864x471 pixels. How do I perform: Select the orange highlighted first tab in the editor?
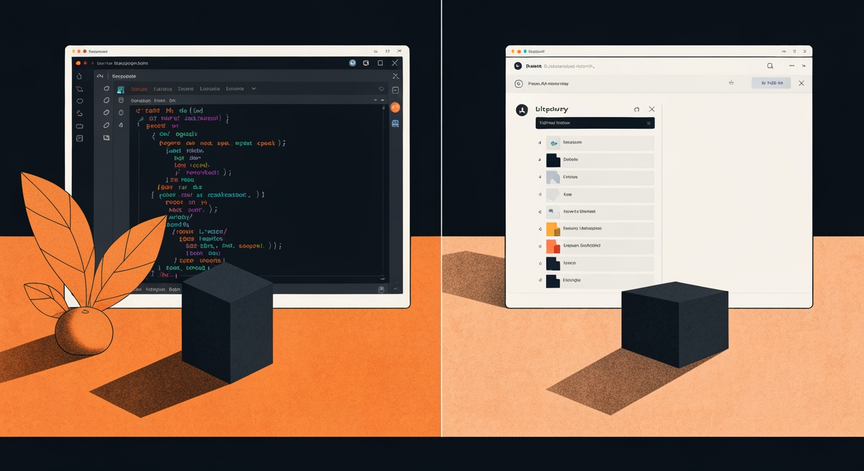(x=139, y=89)
